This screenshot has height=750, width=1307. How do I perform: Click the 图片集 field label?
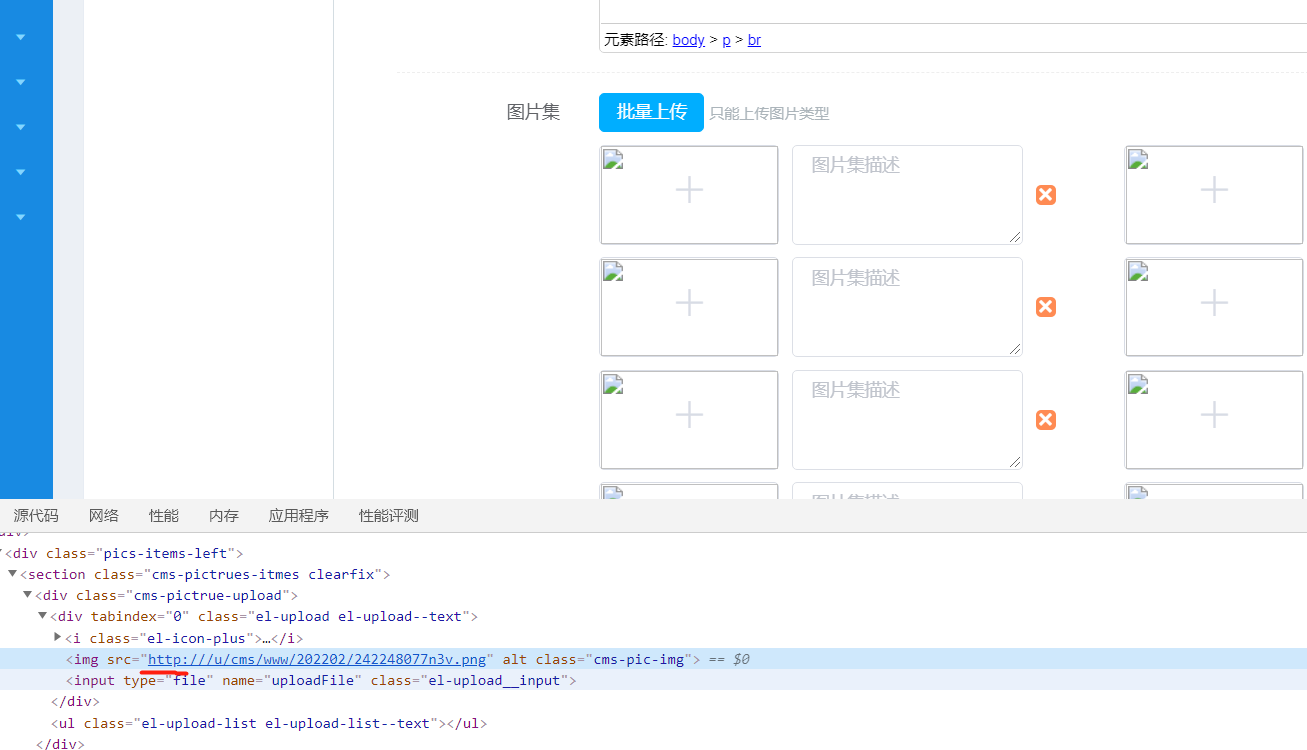[x=534, y=112]
